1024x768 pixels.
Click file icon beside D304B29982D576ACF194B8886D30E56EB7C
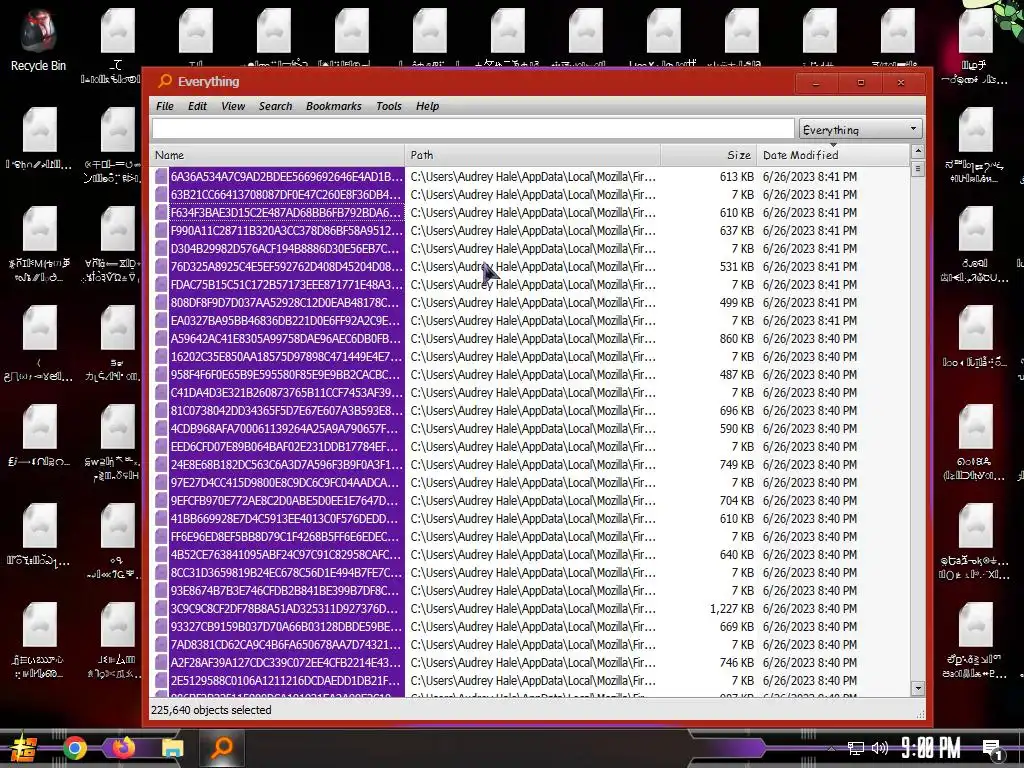(x=161, y=248)
